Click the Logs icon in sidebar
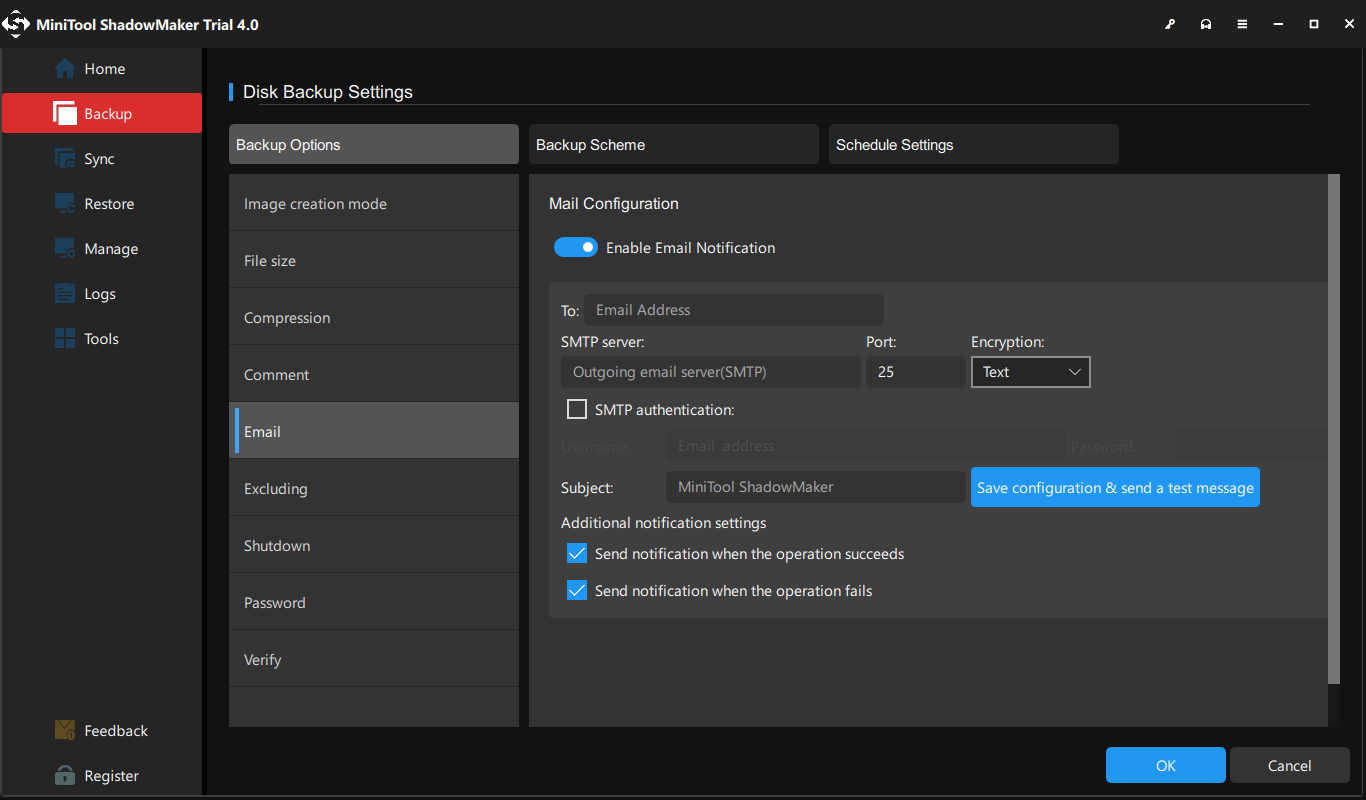The width and height of the screenshot is (1366, 800). point(65,294)
